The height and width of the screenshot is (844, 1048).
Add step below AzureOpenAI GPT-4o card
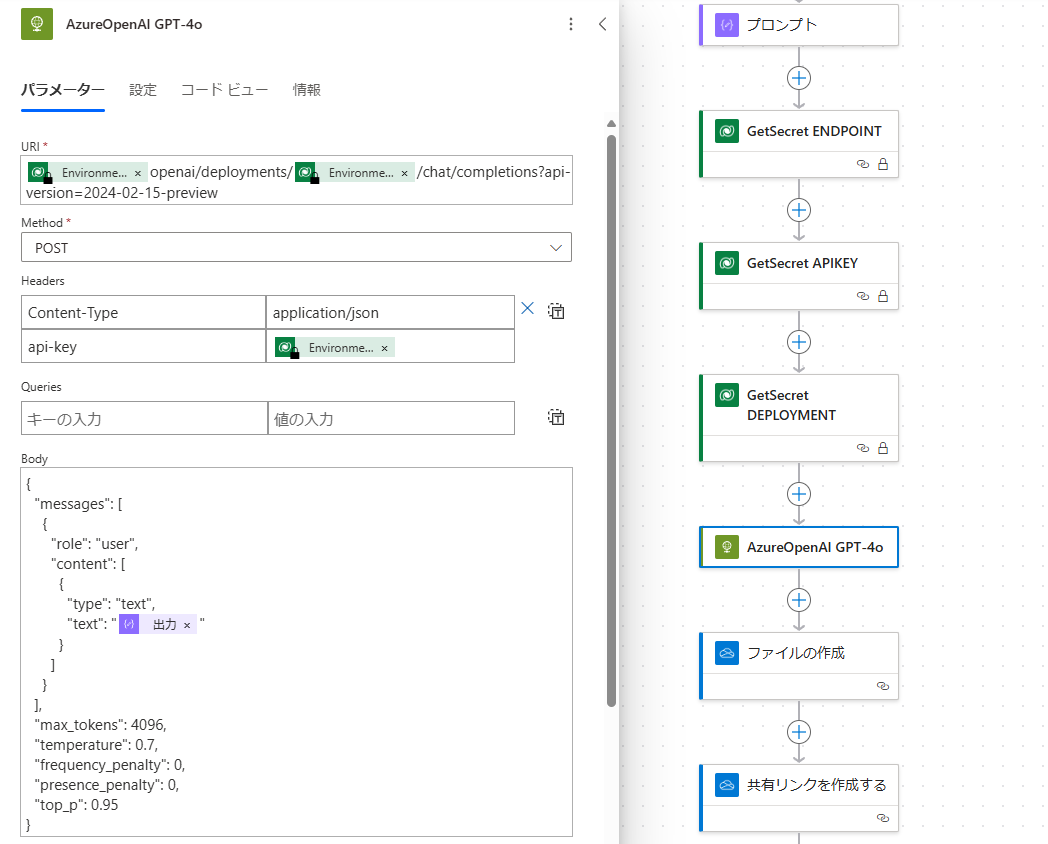799,600
